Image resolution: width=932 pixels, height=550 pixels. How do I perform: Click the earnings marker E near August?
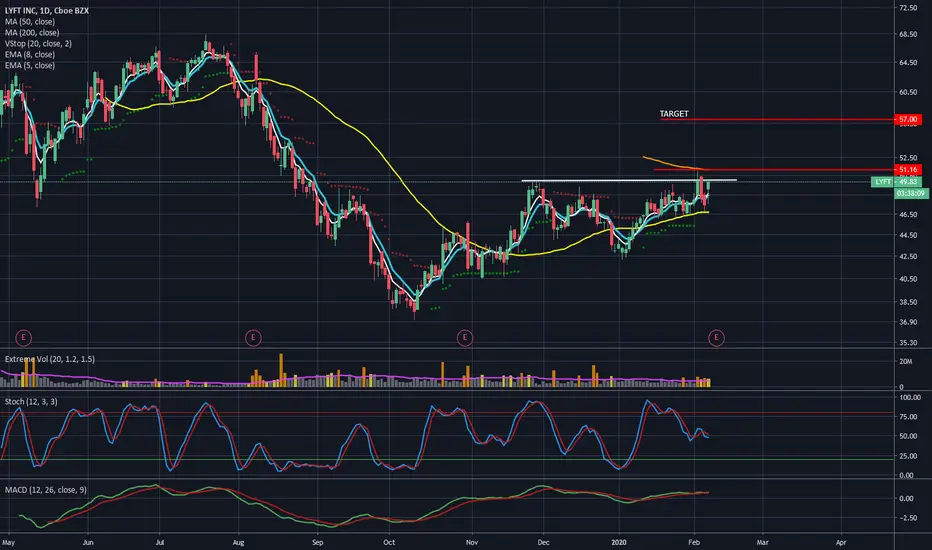click(253, 338)
